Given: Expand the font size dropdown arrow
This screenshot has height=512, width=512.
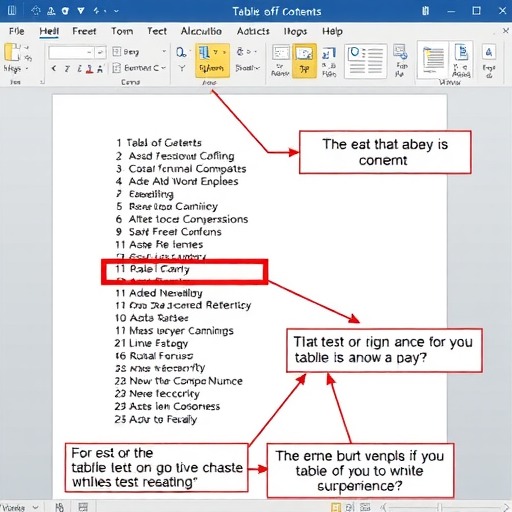Looking at the screenshot, I should point(100,52).
